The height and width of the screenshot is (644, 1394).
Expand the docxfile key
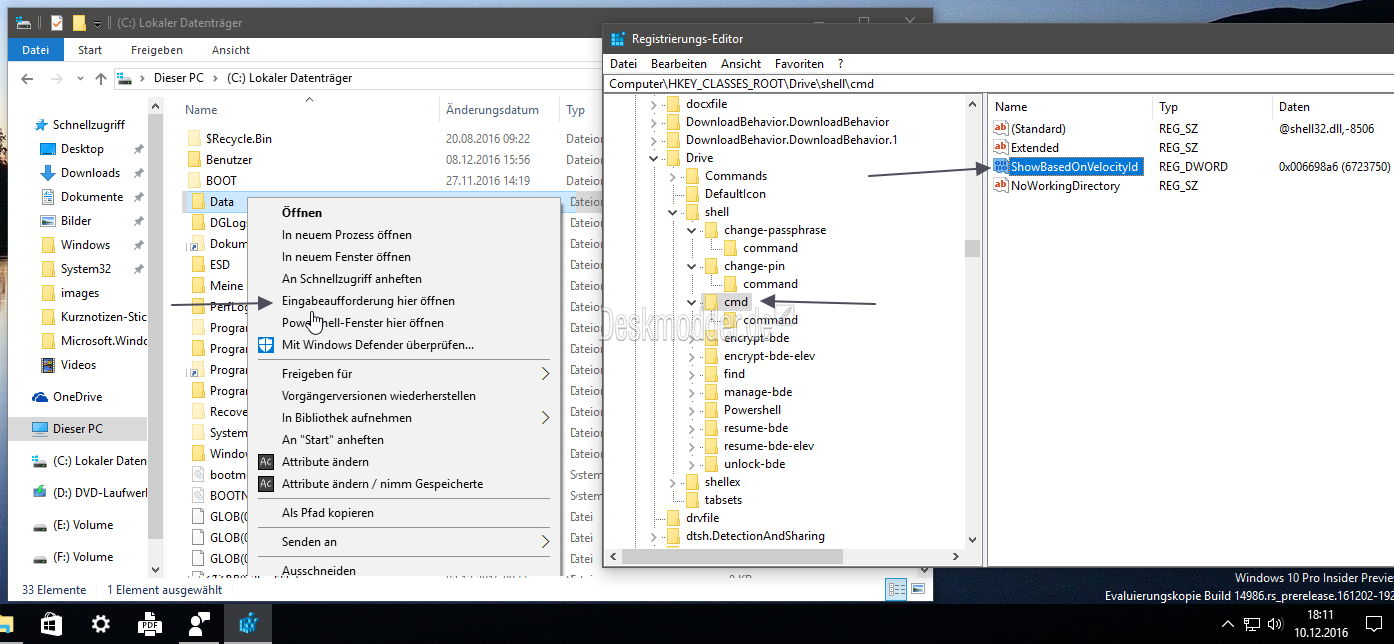(x=654, y=104)
